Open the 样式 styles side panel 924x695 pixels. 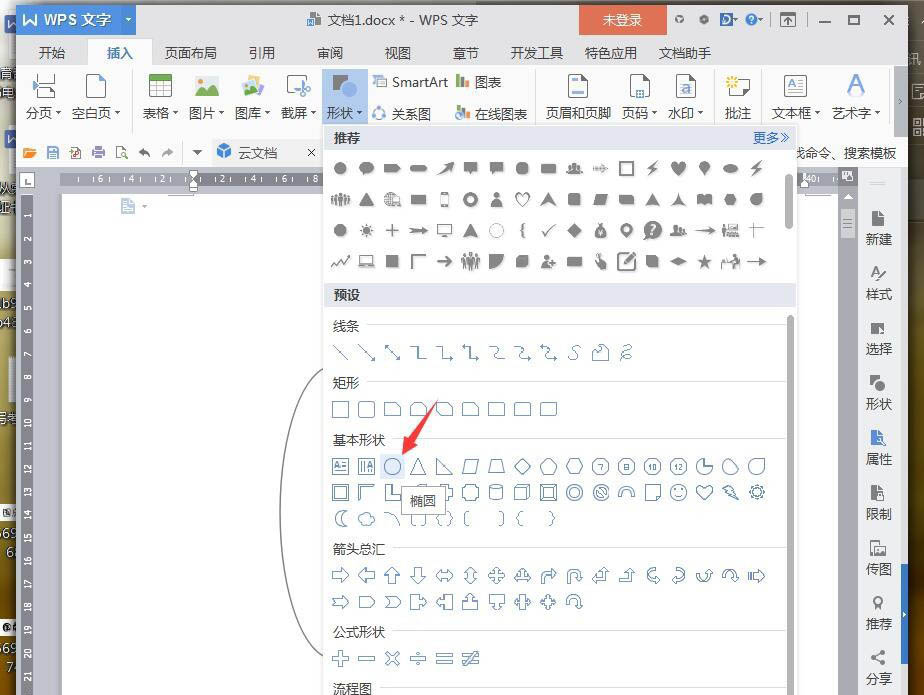878,283
